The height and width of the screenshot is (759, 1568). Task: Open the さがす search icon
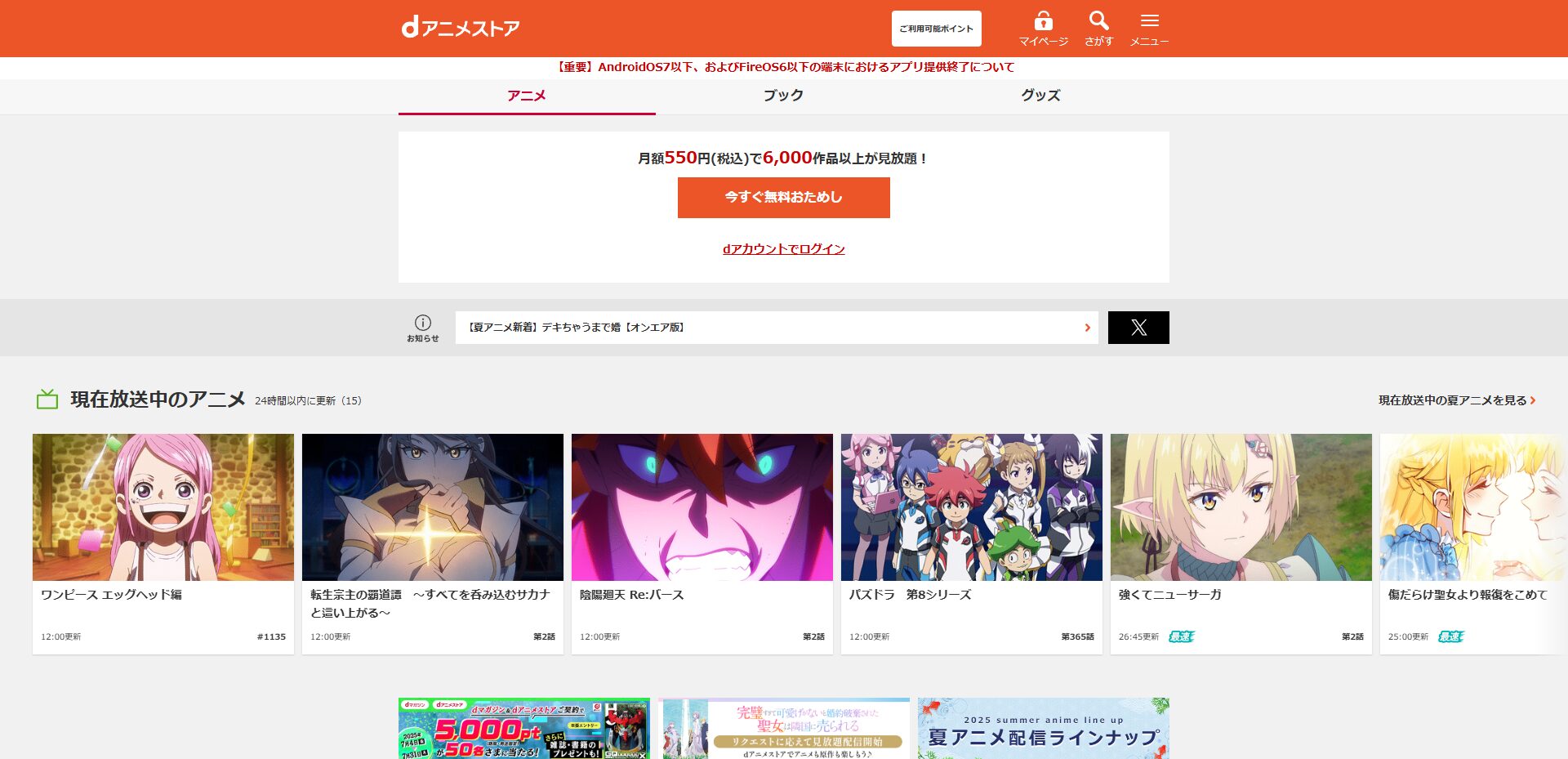(x=1098, y=29)
